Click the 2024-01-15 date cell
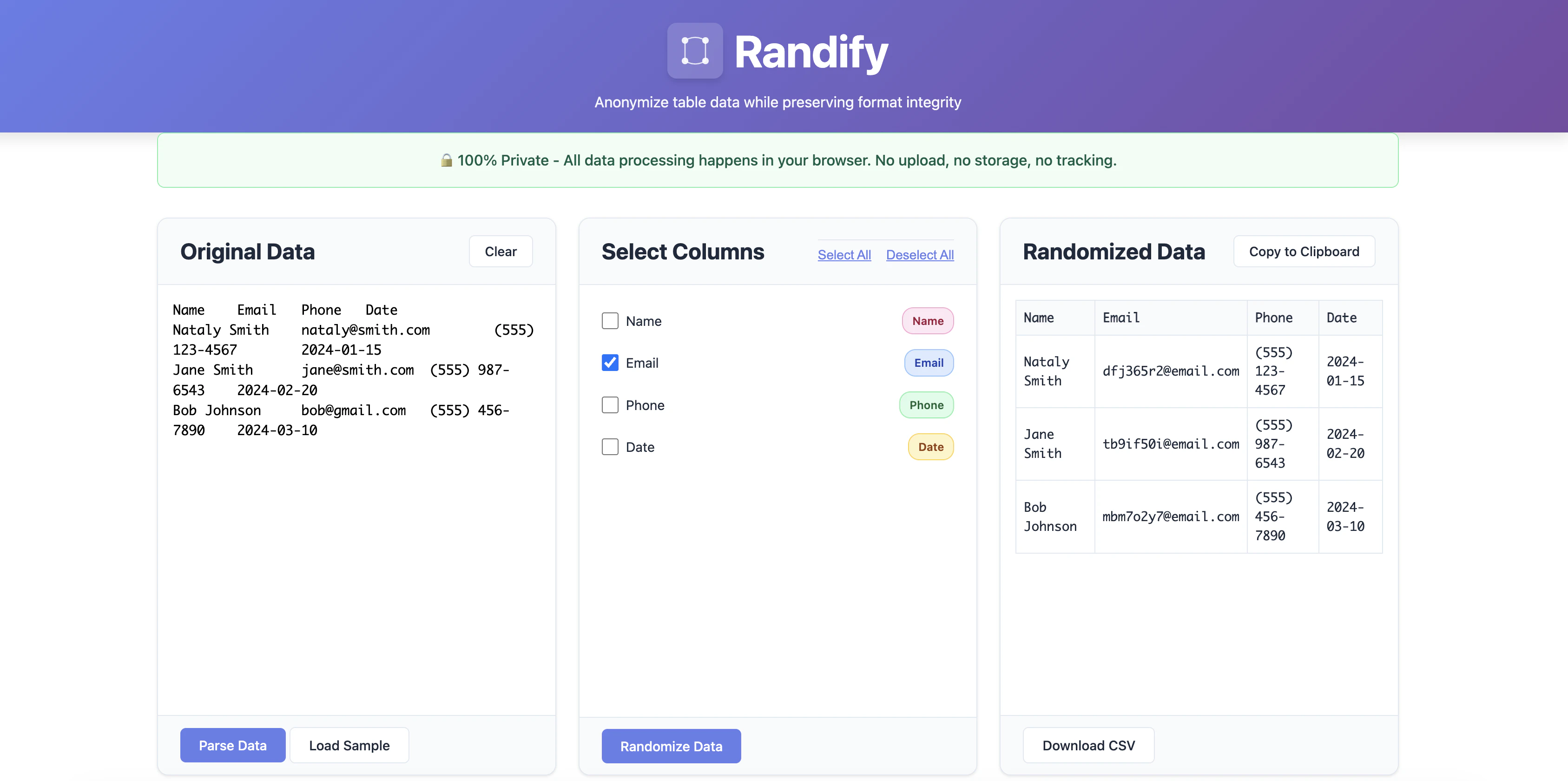The image size is (1568, 781). (1350, 371)
